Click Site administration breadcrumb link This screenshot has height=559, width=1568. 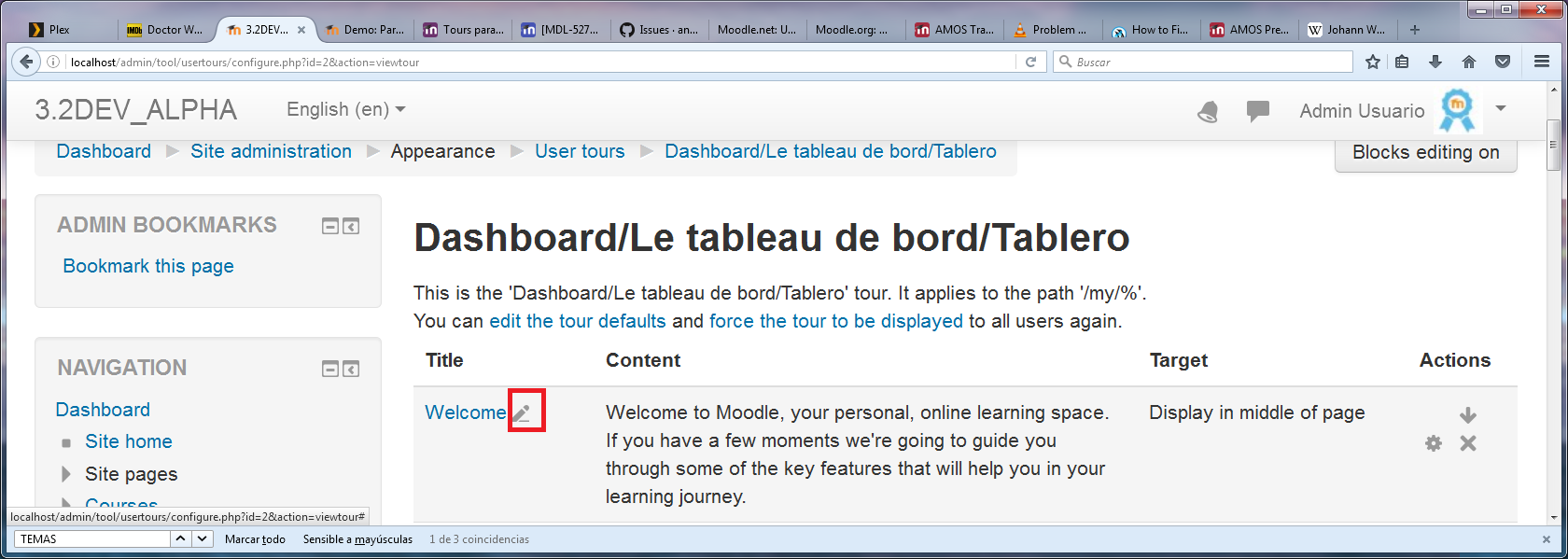(272, 151)
